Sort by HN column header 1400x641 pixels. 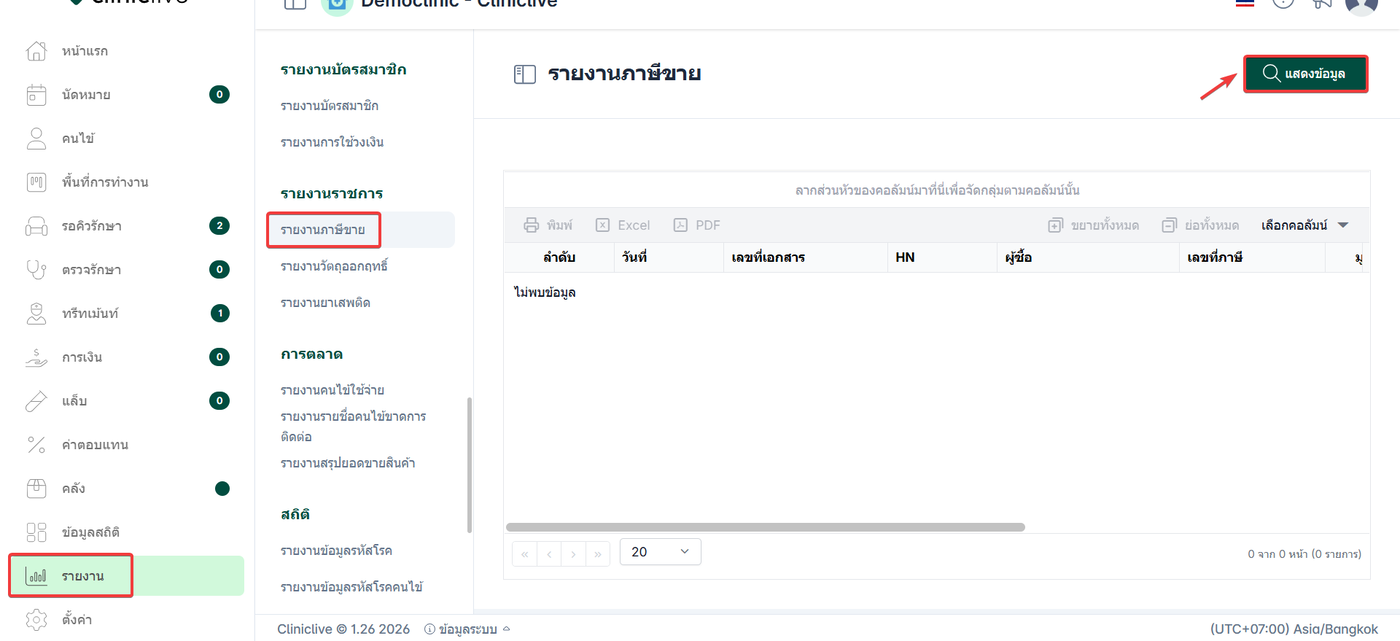coord(941,258)
